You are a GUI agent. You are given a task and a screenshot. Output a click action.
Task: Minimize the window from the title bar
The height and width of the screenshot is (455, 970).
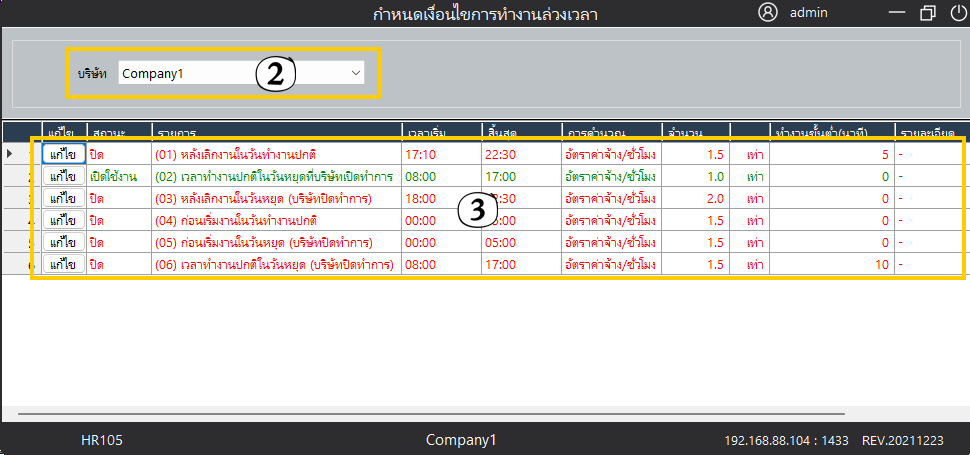tap(898, 13)
